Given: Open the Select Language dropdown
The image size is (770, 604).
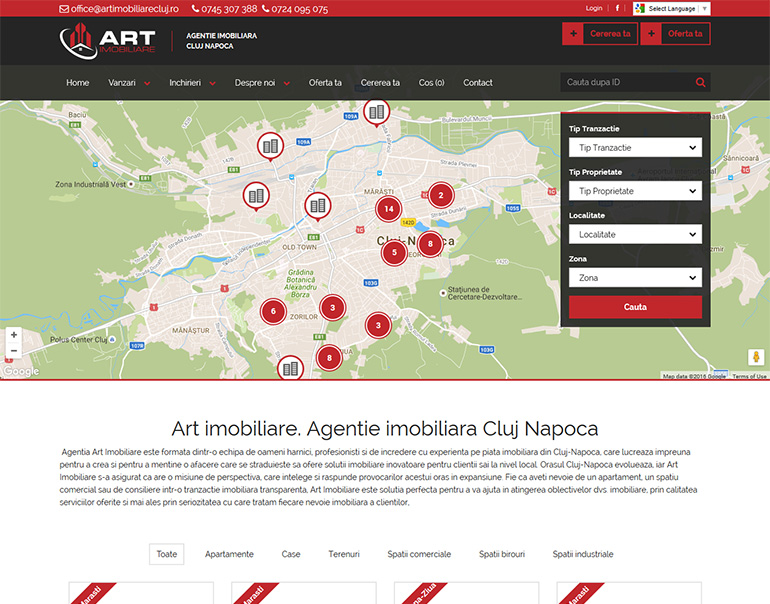Looking at the screenshot, I should 672,8.
